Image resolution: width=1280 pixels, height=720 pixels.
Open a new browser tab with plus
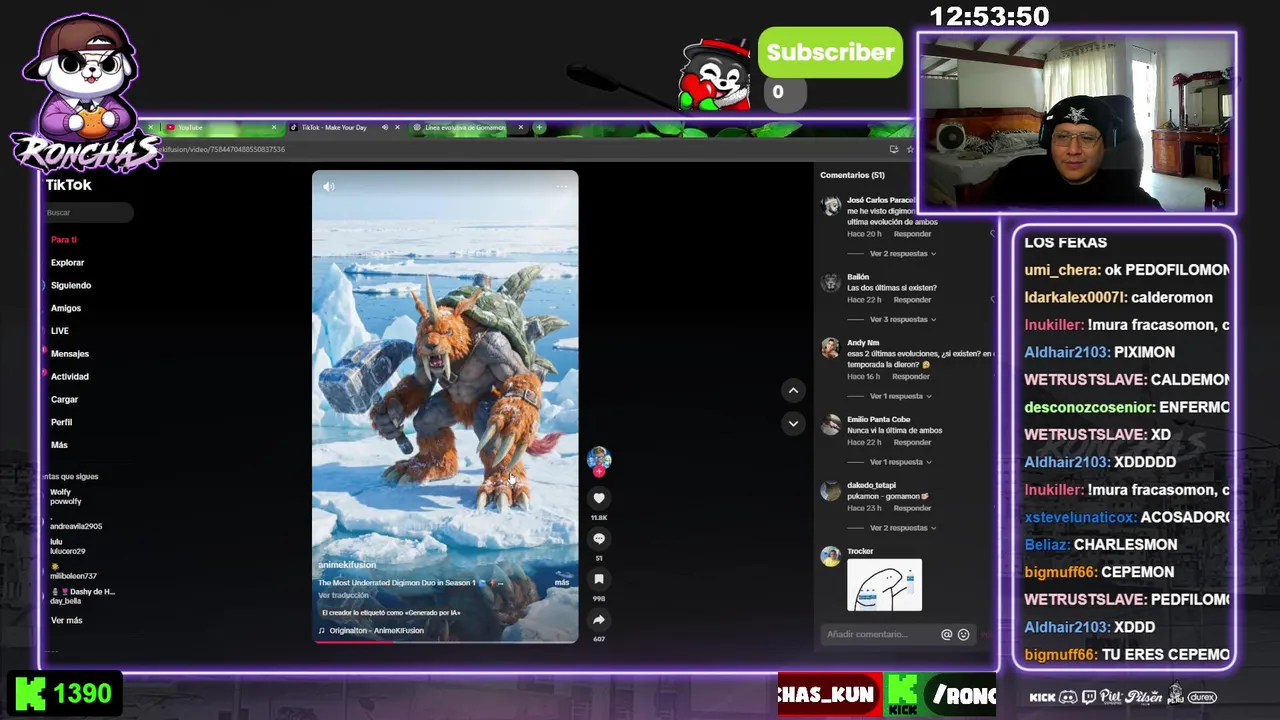(539, 128)
